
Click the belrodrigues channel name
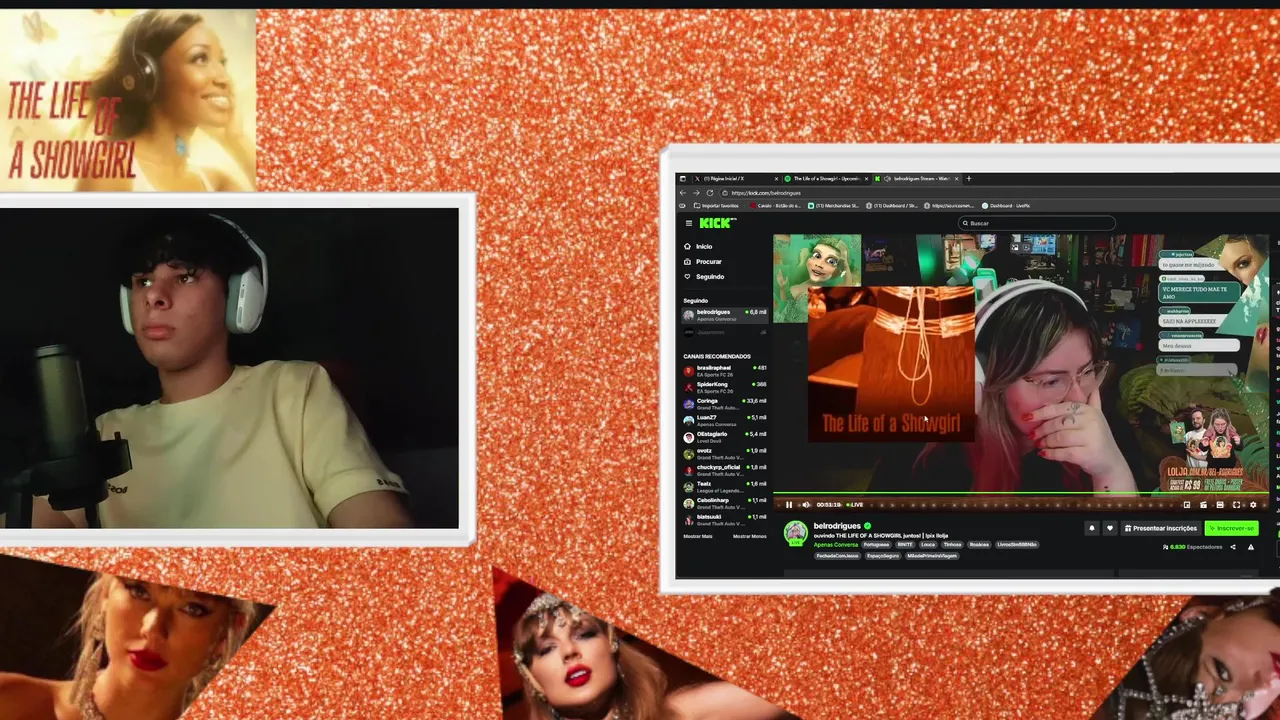(837, 526)
